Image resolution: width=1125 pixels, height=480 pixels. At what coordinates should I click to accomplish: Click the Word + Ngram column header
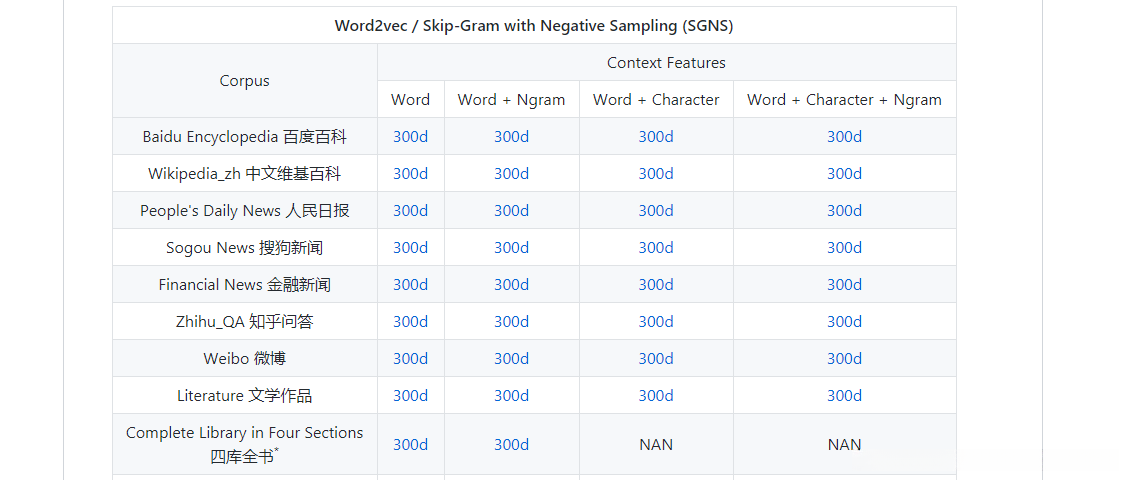tap(512, 100)
